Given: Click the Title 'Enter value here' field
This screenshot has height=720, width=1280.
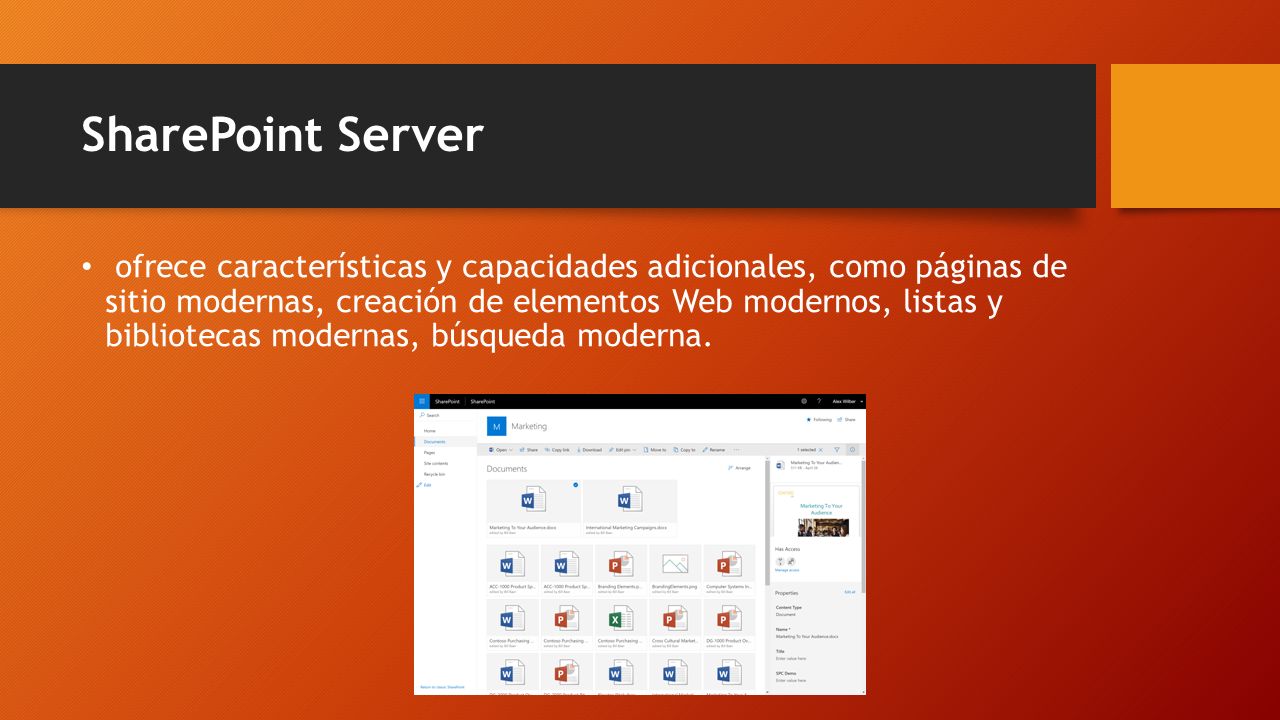Looking at the screenshot, I should pos(791,659).
